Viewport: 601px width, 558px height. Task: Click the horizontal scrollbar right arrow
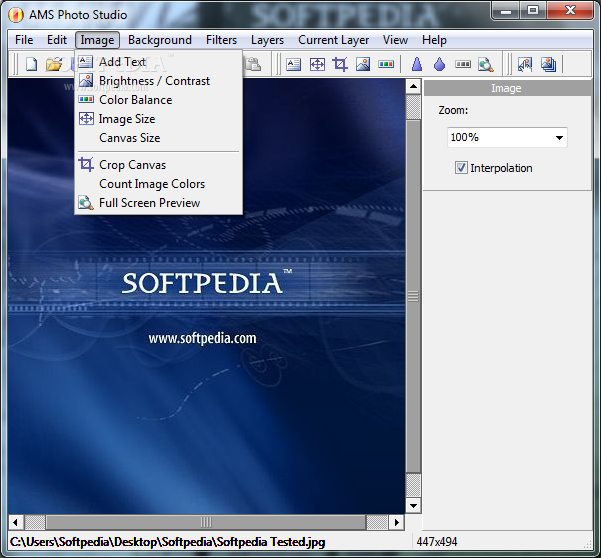[x=397, y=522]
